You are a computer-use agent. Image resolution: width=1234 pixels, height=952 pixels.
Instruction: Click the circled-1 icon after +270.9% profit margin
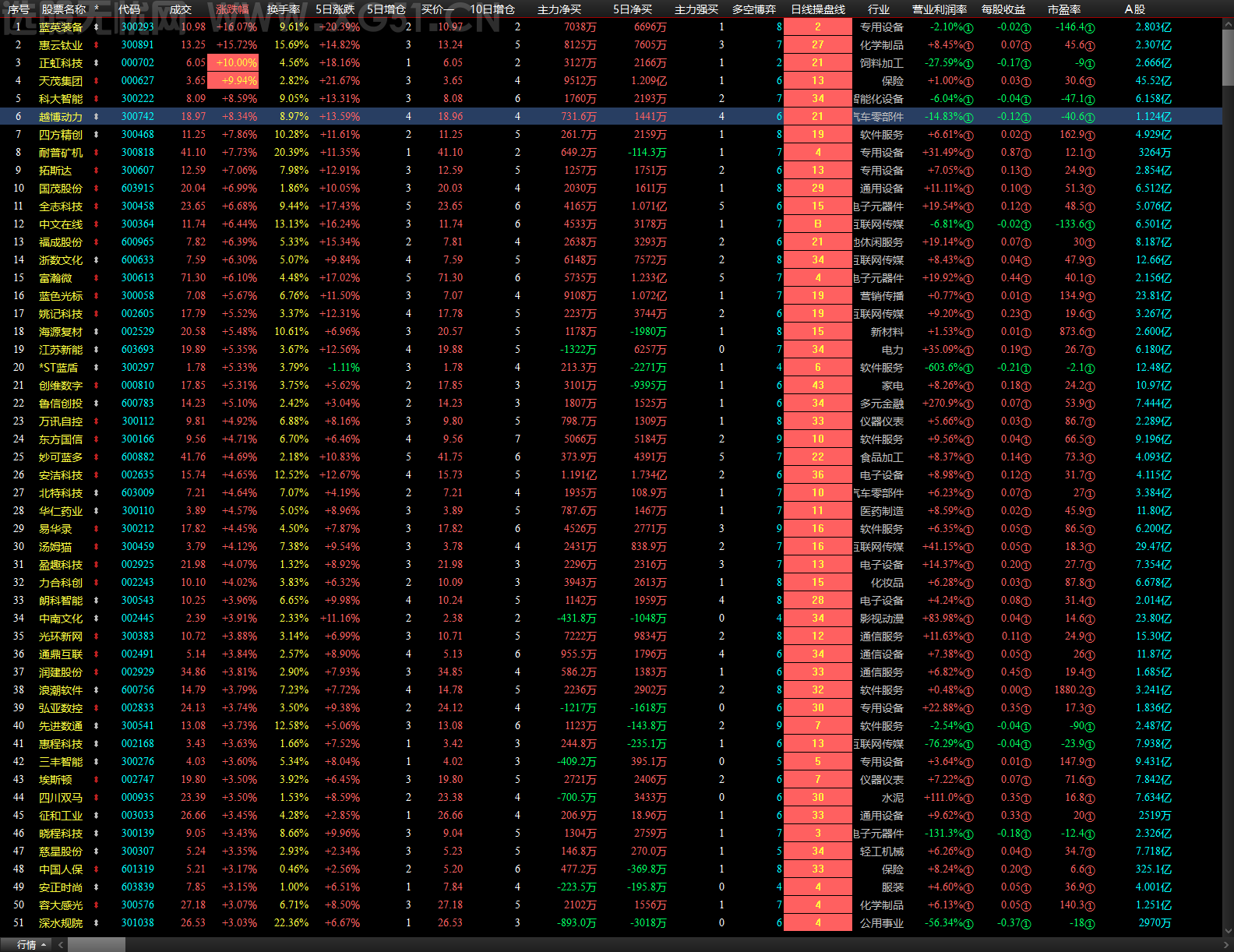click(968, 404)
